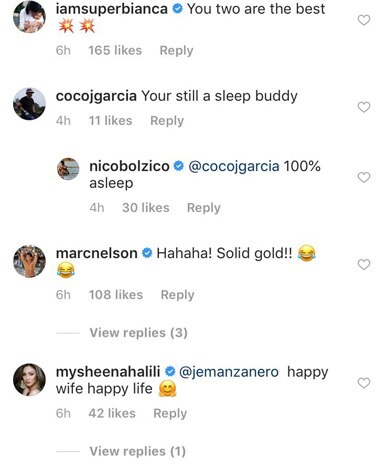Open iamsuperbianca's profile picture

coord(29,17)
